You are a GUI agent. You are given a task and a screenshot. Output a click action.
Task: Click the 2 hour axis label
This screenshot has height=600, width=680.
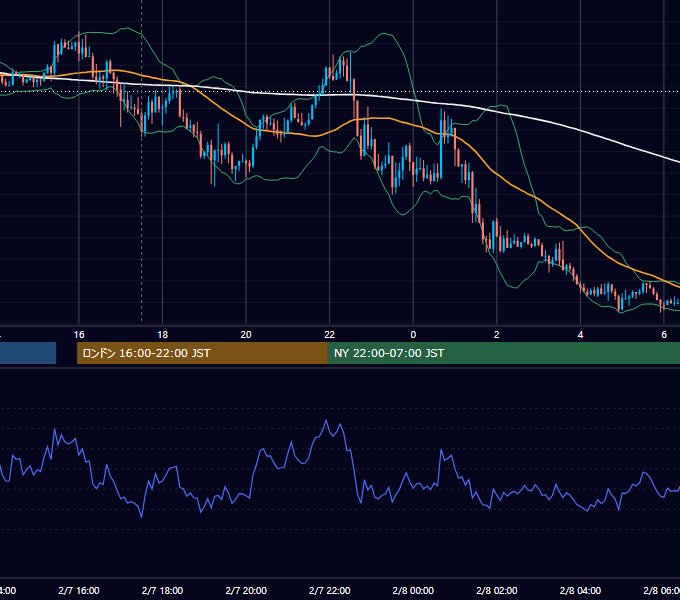pos(497,335)
